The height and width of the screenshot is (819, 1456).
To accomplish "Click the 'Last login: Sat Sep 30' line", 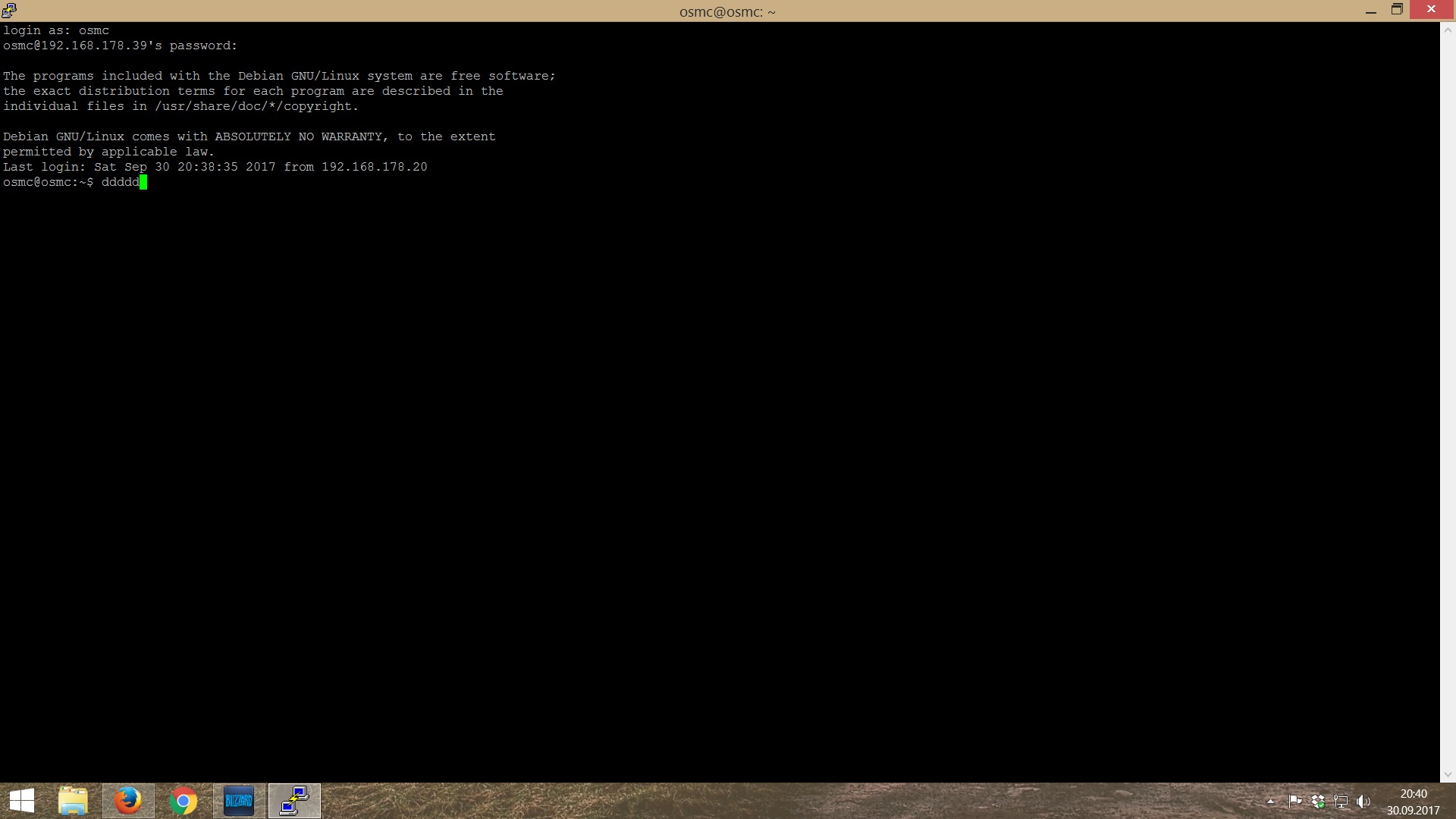I will (215, 167).
